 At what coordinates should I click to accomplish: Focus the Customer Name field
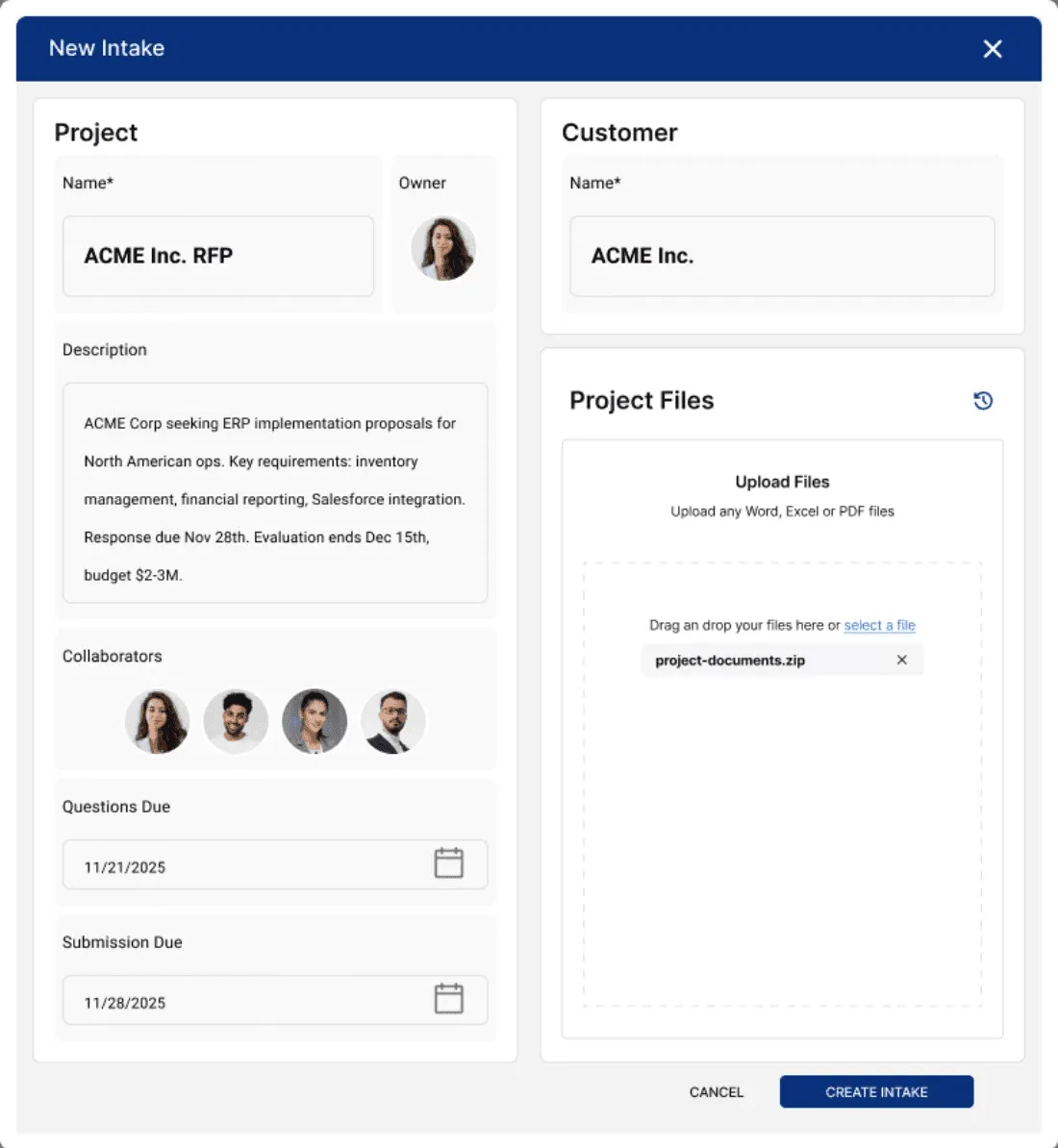click(782, 257)
